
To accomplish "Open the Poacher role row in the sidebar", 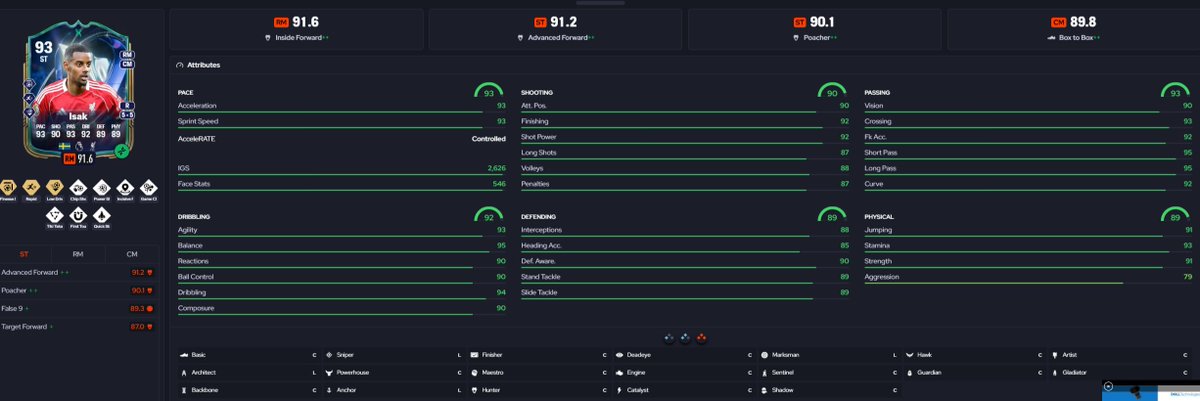I will click(x=78, y=291).
